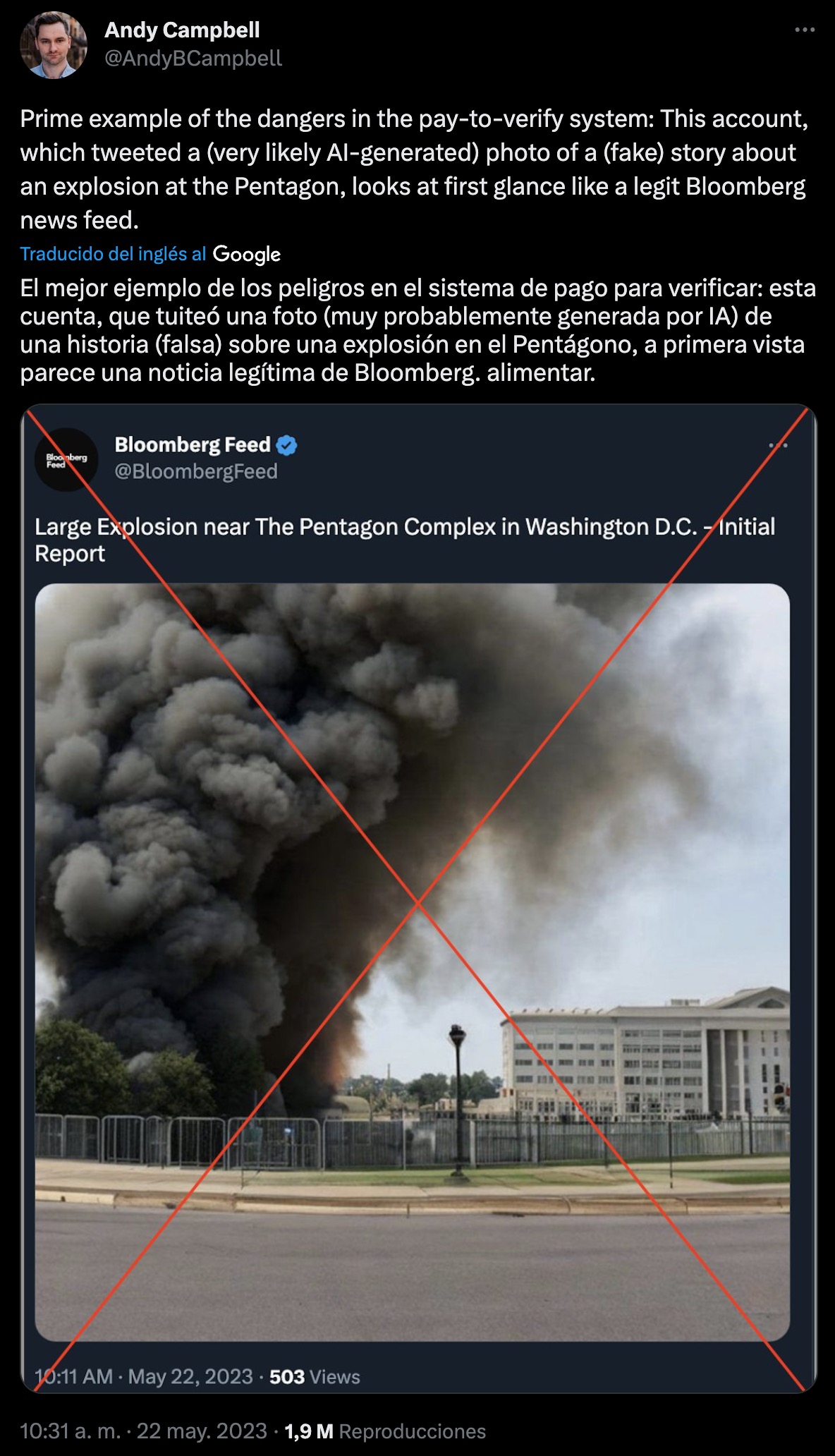Open Andy Campbell's profile picture
Screen dimensions: 835x1456
54,44
